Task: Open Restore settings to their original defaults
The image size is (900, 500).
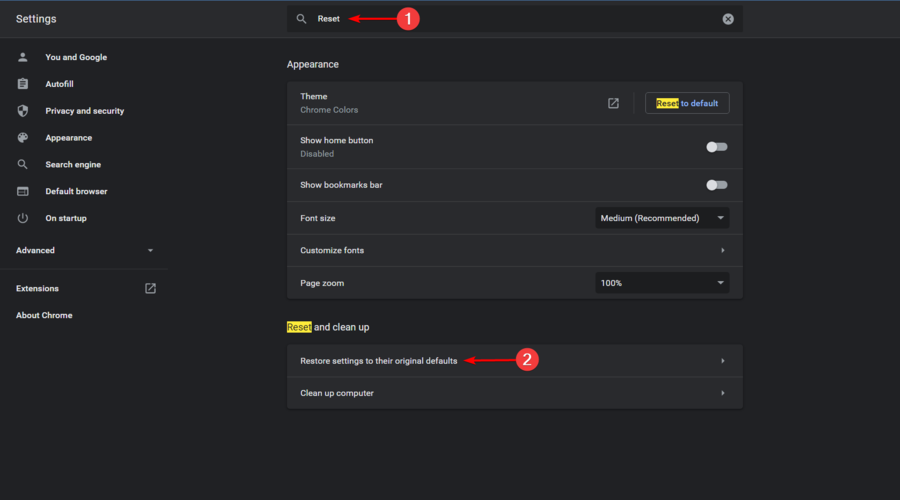Action: (x=514, y=361)
